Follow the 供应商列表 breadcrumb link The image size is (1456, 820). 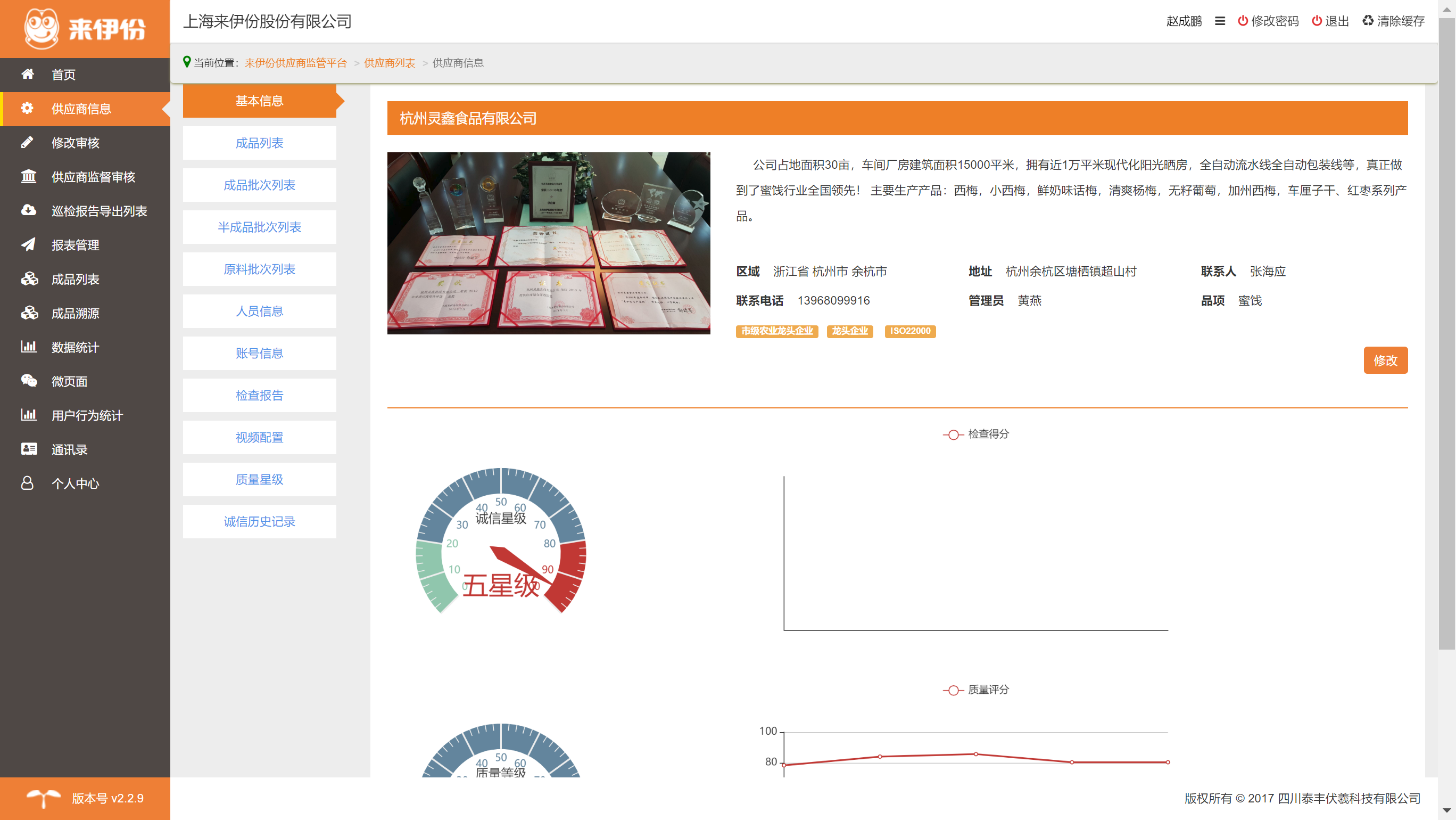[390, 63]
